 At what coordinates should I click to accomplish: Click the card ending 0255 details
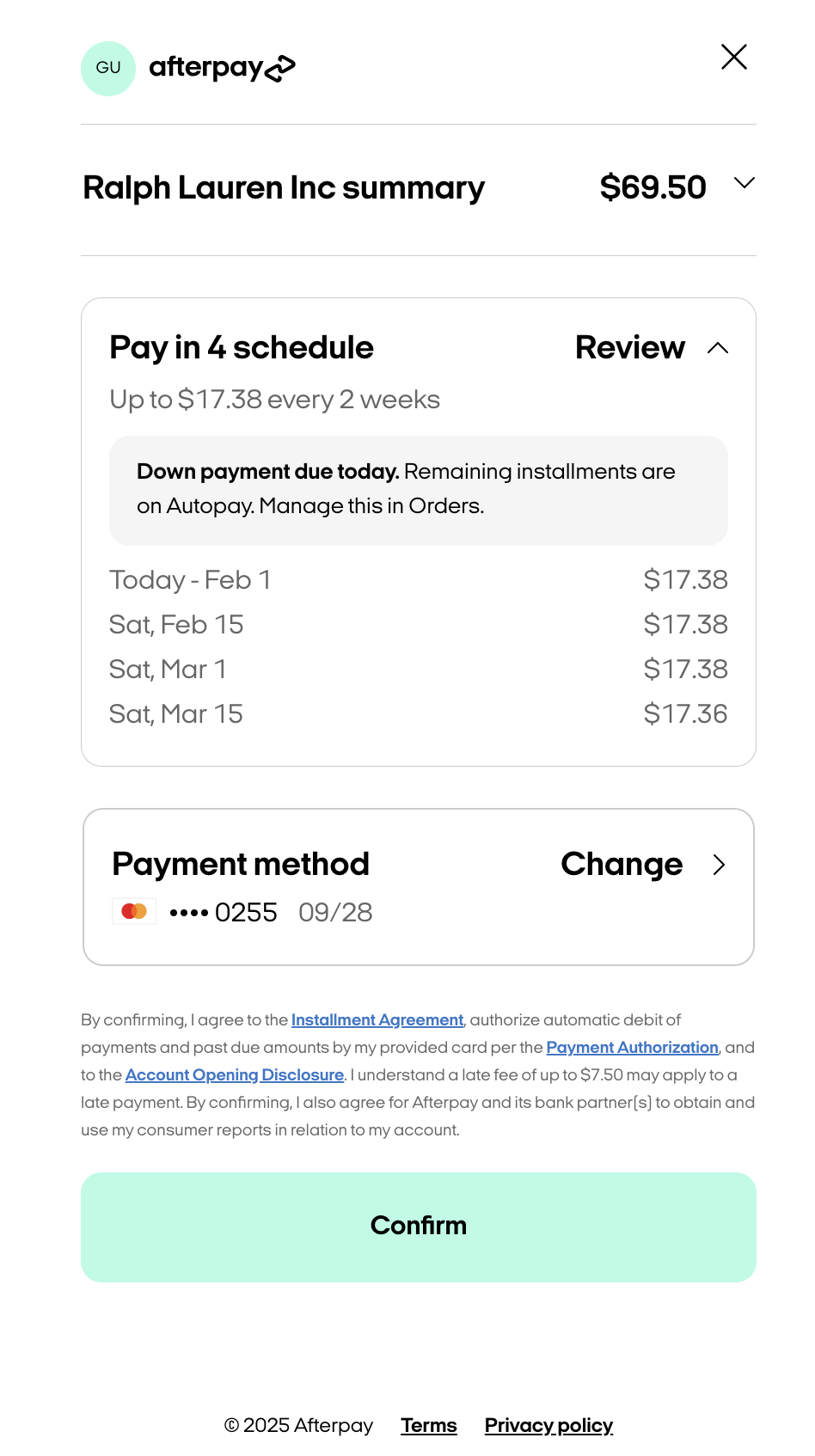(x=271, y=912)
